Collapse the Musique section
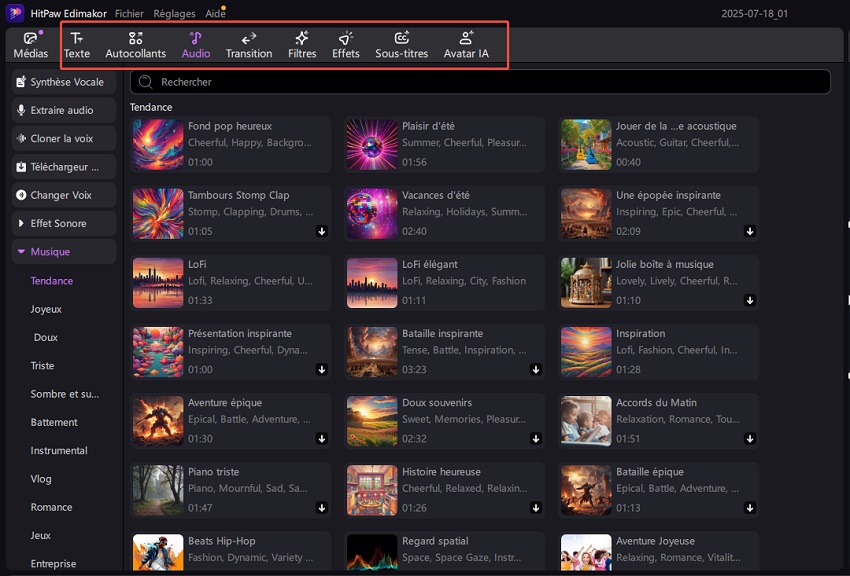Image resolution: width=850 pixels, height=576 pixels. tap(64, 251)
